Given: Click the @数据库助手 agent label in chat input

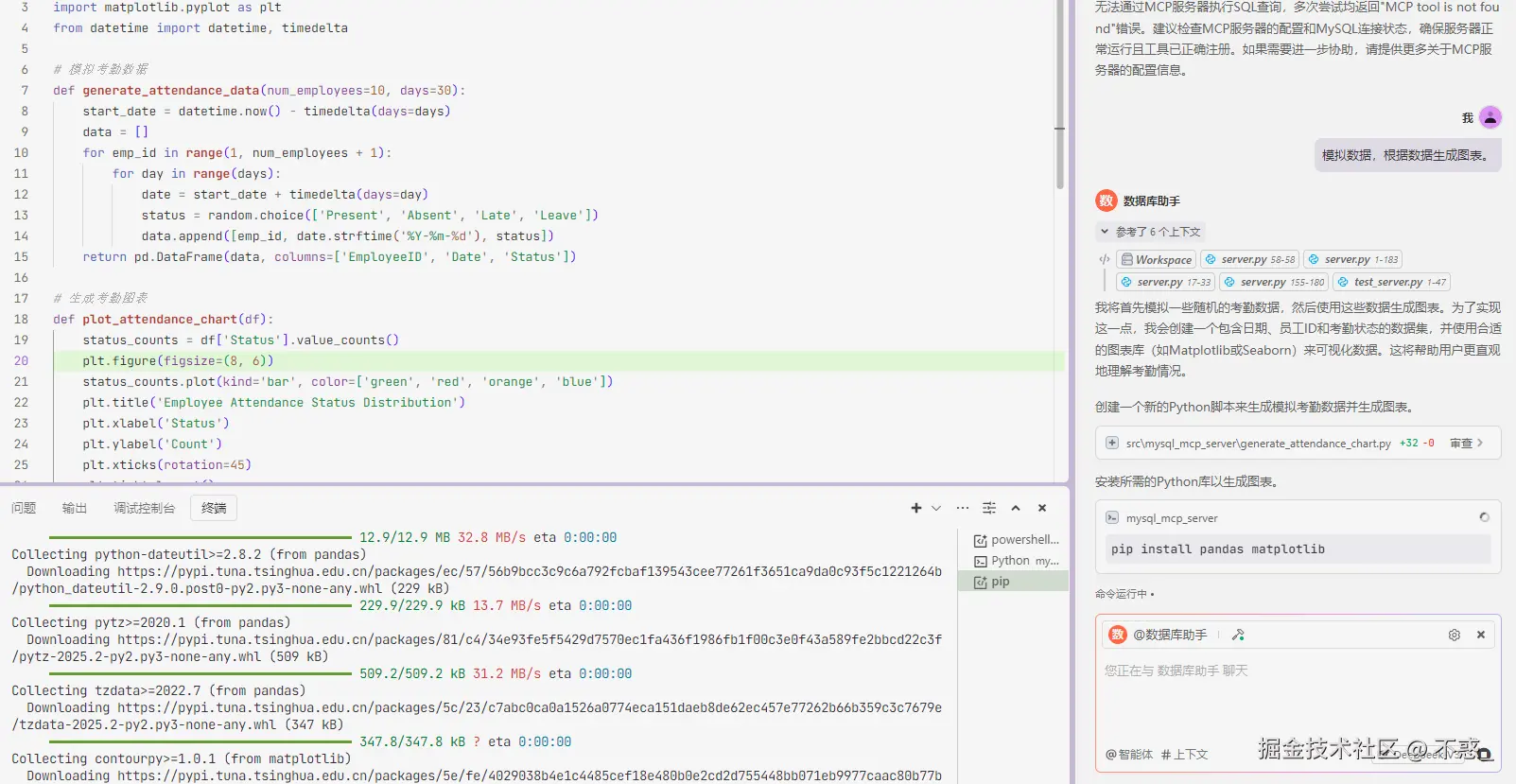Looking at the screenshot, I should (1170, 635).
